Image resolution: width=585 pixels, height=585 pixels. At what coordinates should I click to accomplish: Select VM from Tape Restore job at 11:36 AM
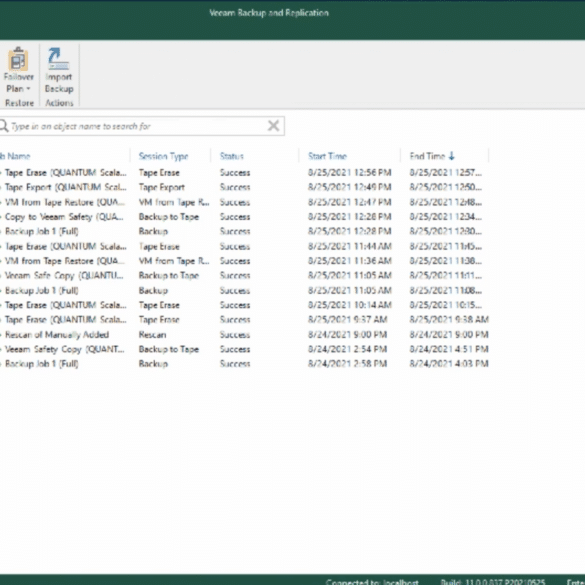[x=244, y=261]
